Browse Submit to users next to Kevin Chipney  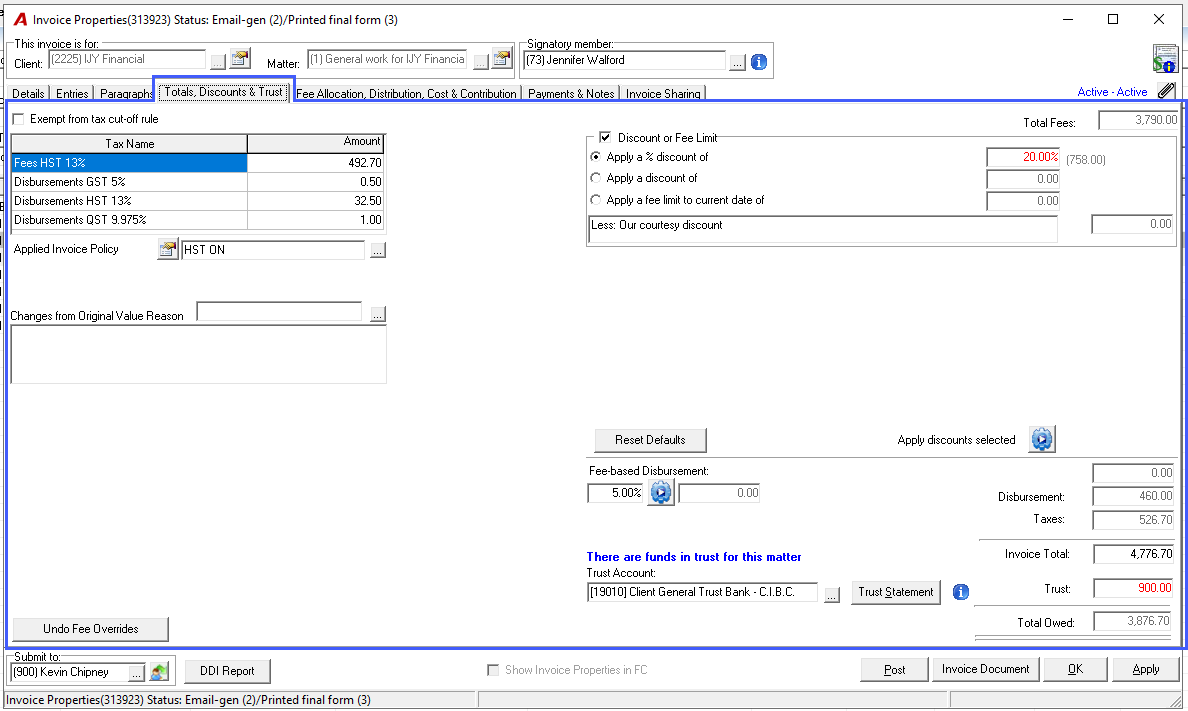pyautogui.click(x=136, y=672)
